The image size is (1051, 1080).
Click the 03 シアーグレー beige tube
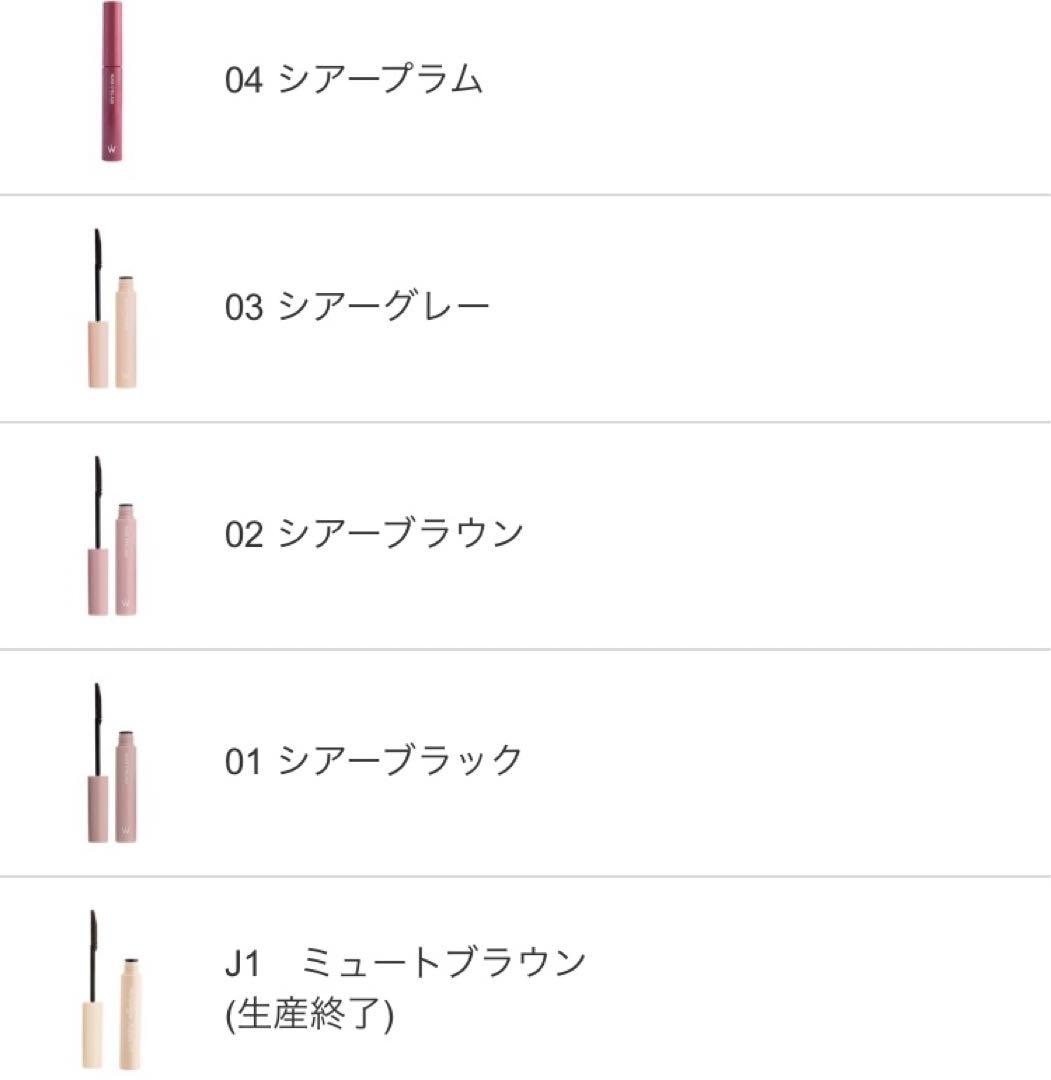[126, 330]
